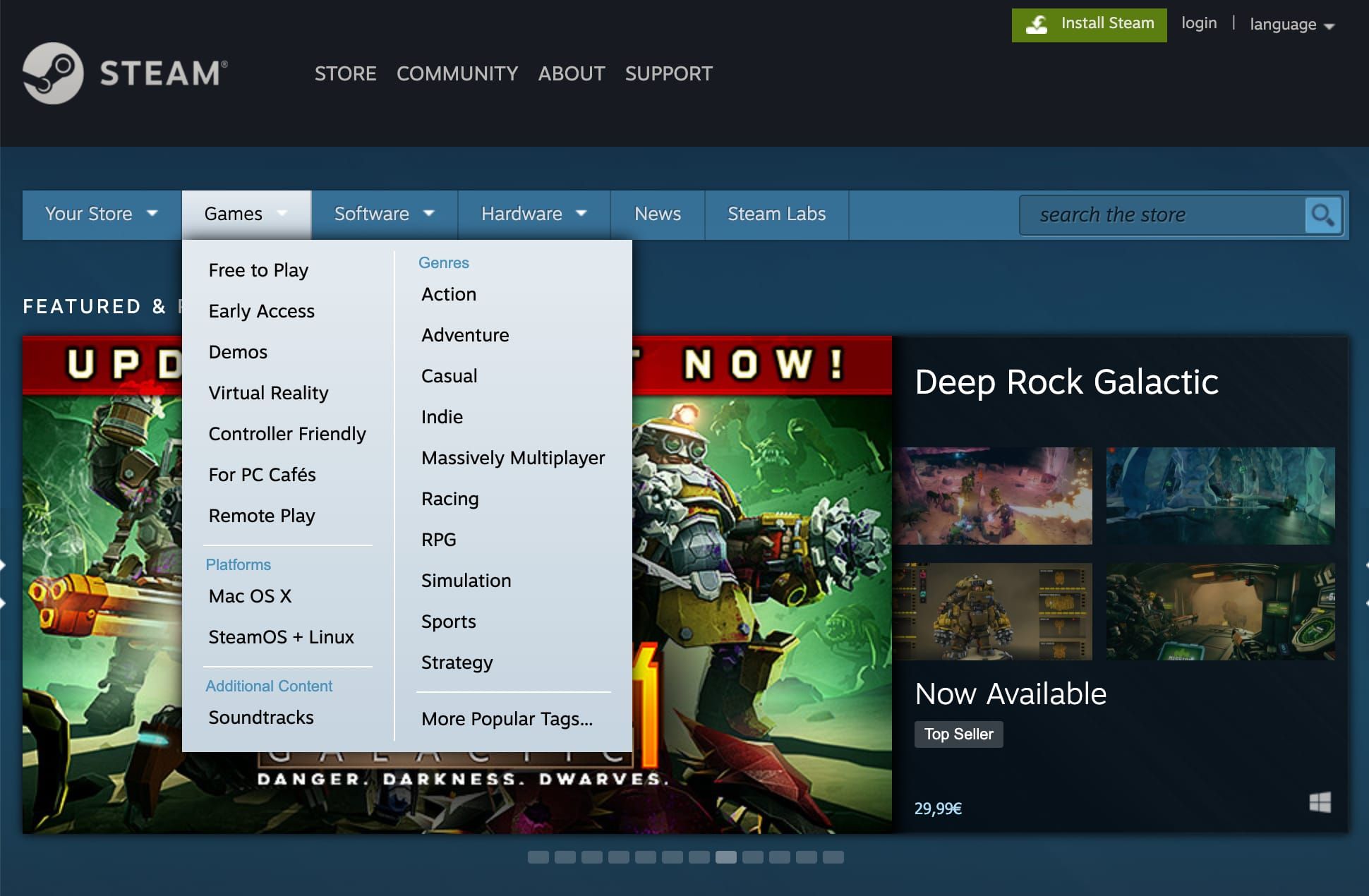Select the Strategy genre

(x=457, y=662)
